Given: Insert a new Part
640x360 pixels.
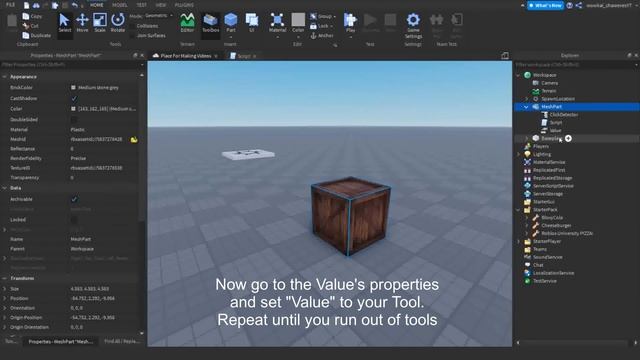Looking at the screenshot, I should pyautogui.click(x=231, y=23).
